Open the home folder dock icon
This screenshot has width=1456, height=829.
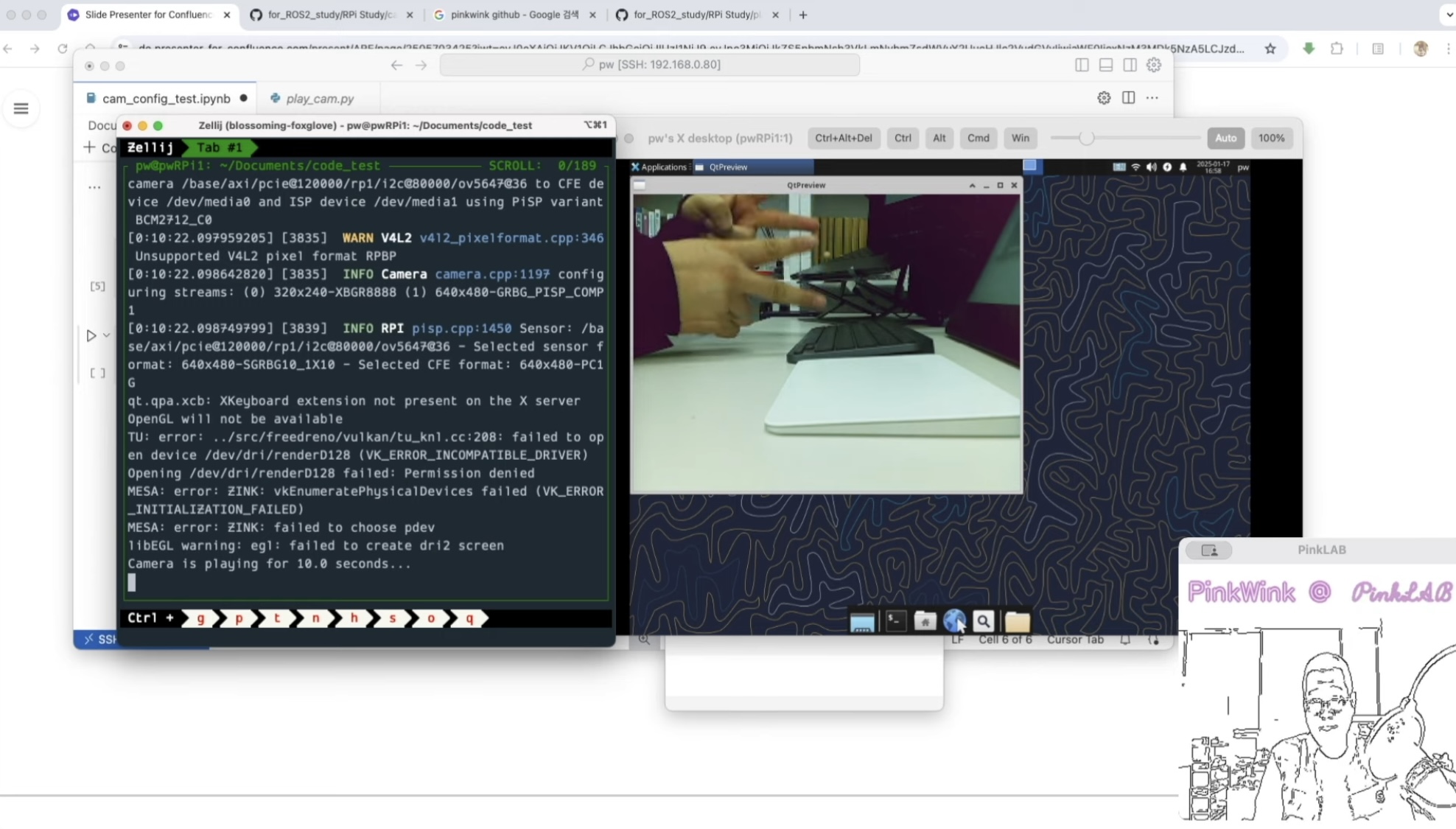[x=925, y=621]
